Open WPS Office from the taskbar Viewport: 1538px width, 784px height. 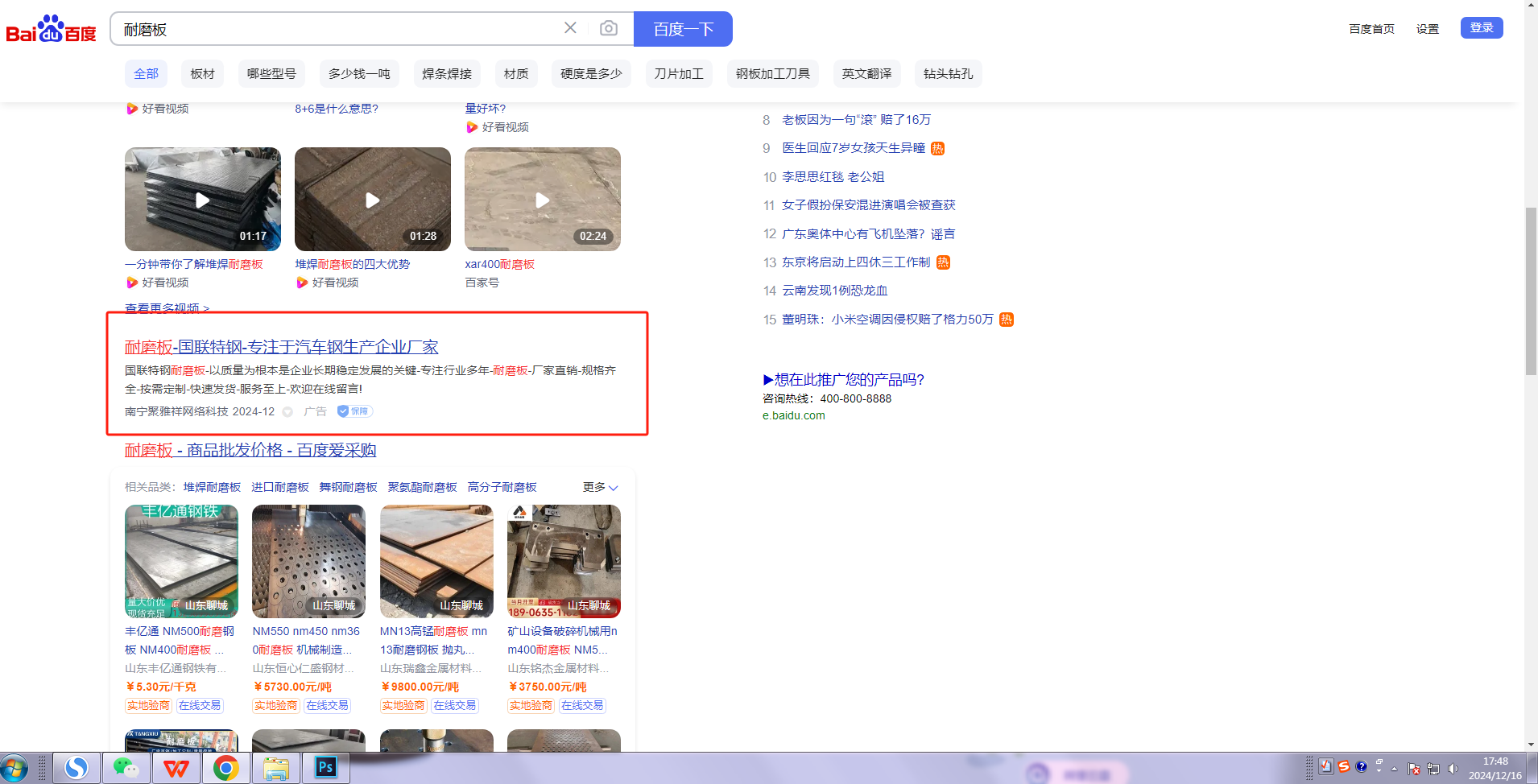(x=176, y=768)
